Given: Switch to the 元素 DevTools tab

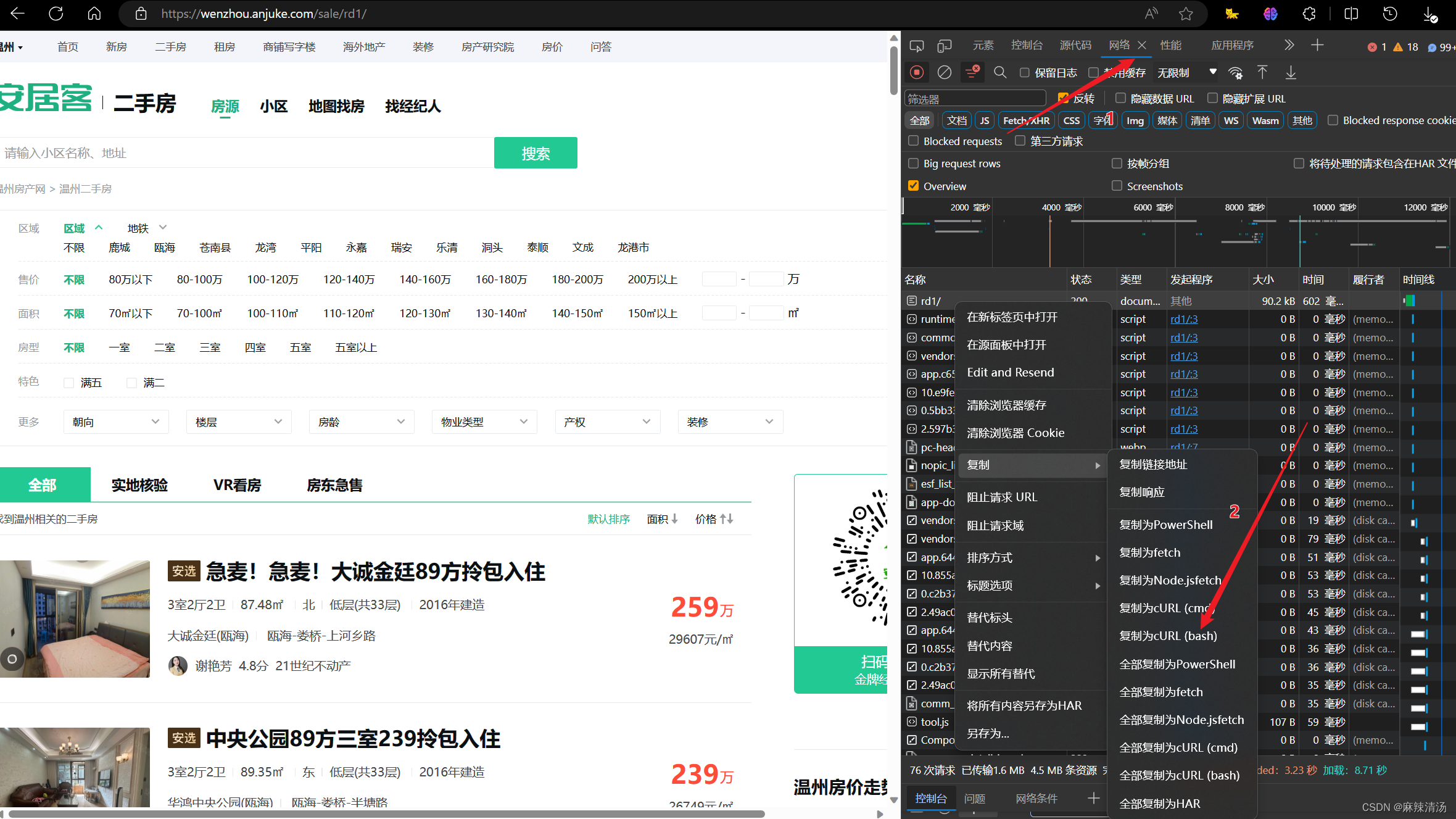Looking at the screenshot, I should 983,45.
